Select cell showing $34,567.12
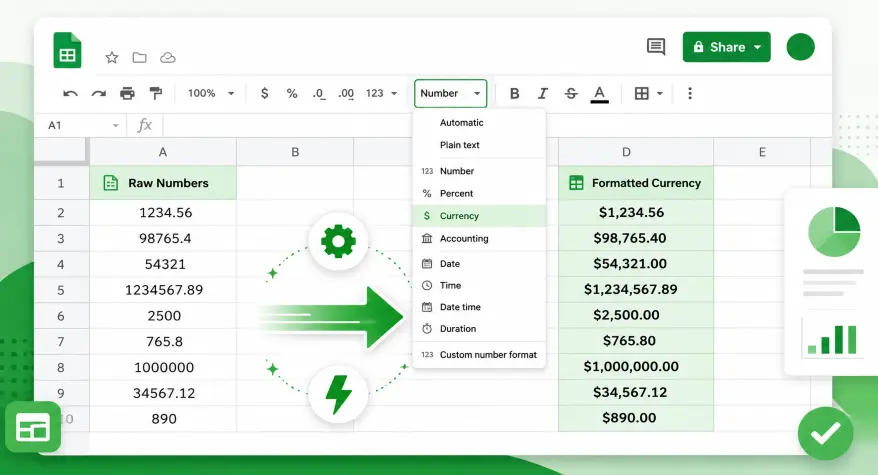This screenshot has width=878, height=475. click(636, 392)
